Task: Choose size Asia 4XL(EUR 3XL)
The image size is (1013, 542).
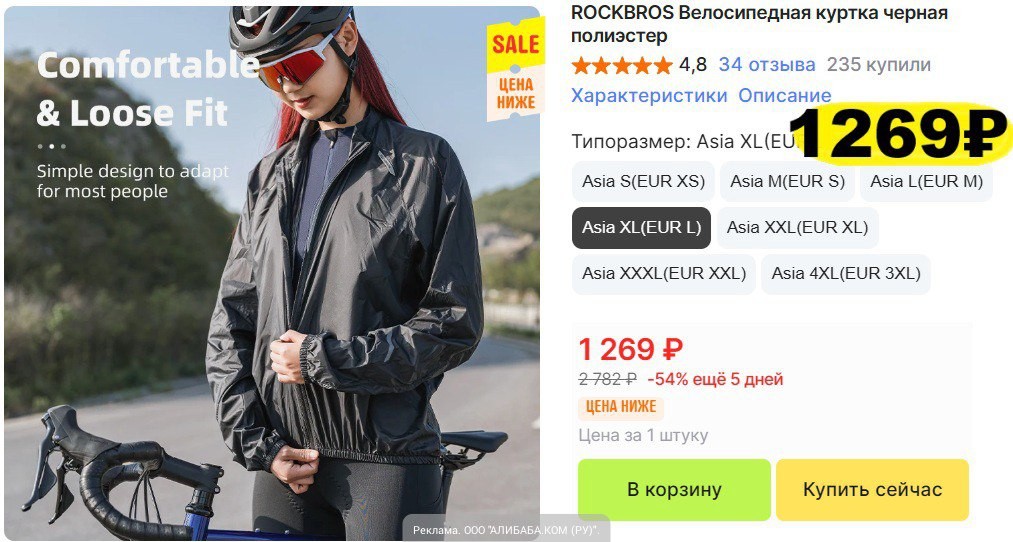Action: (x=846, y=274)
